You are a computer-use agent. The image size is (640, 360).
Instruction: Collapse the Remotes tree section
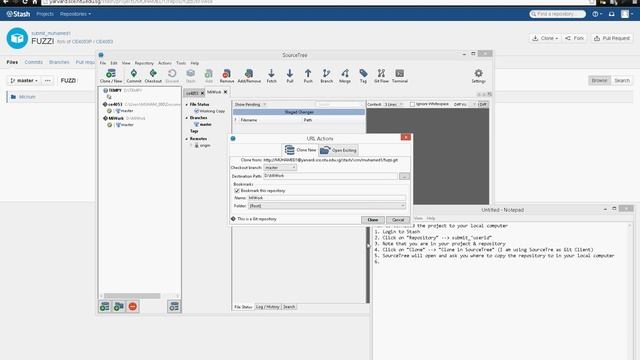187,139
